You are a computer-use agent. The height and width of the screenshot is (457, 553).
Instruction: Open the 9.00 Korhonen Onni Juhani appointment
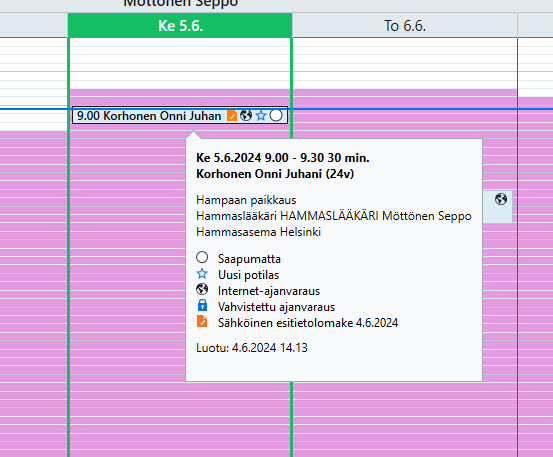click(180, 115)
